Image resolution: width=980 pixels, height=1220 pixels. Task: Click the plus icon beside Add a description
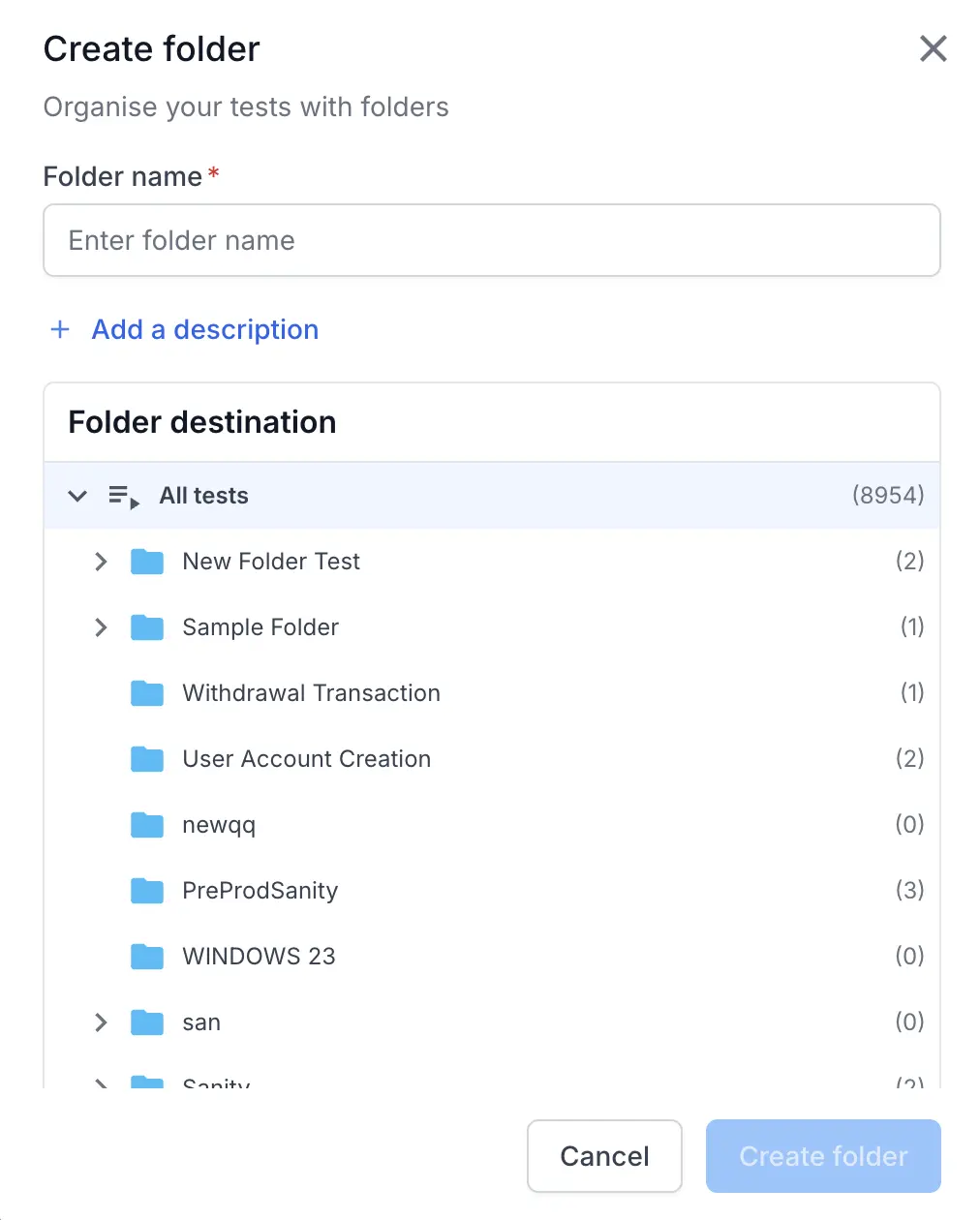(x=60, y=329)
